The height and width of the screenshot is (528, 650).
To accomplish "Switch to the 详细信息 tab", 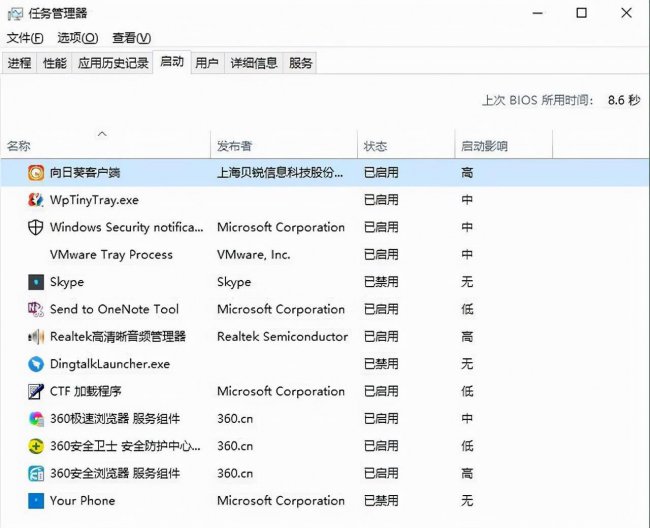I will click(x=254, y=63).
